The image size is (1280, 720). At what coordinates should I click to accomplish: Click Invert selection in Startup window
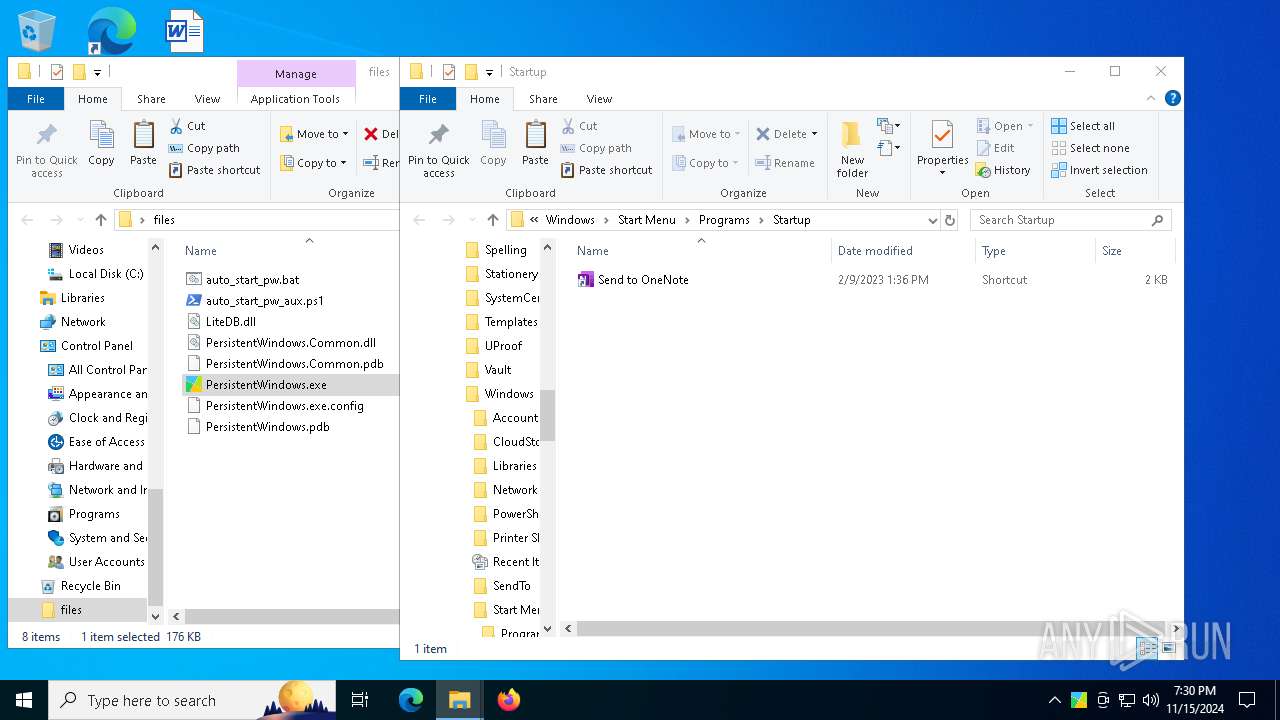tap(1099, 170)
